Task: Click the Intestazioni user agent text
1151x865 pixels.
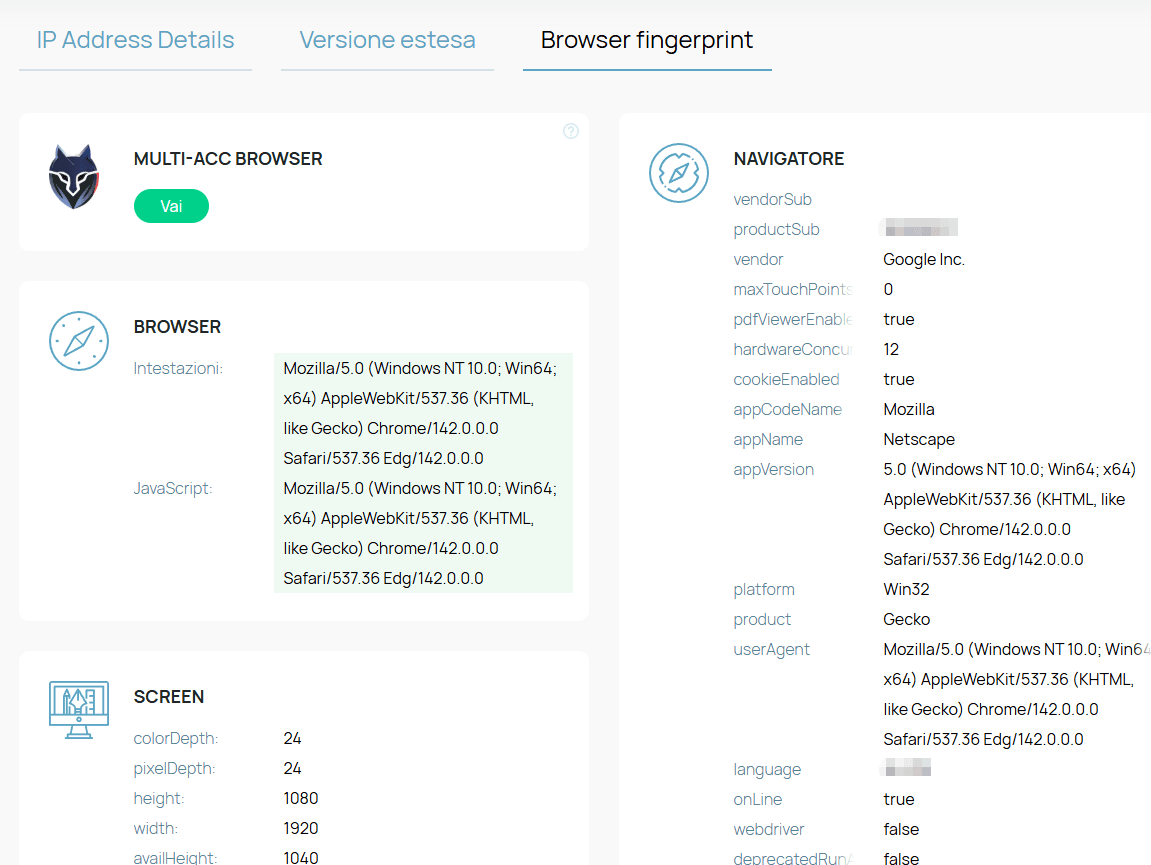Action: coord(420,413)
